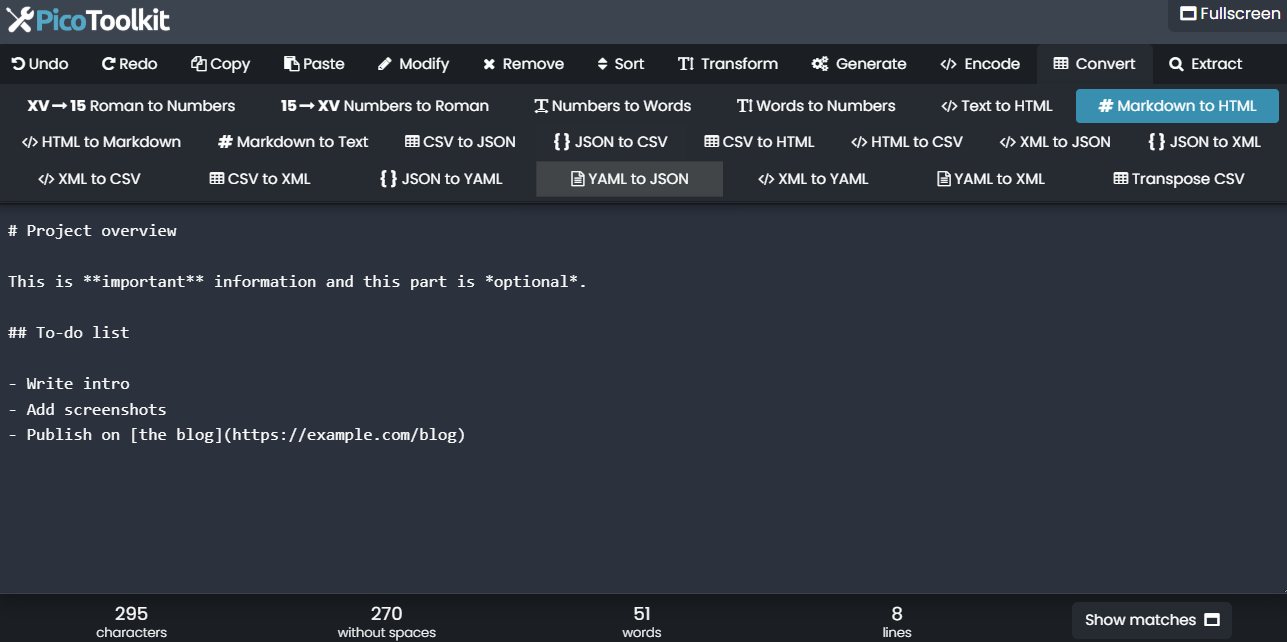Image resolution: width=1287 pixels, height=642 pixels.
Task: Open the Convert tab
Action: coord(1094,64)
